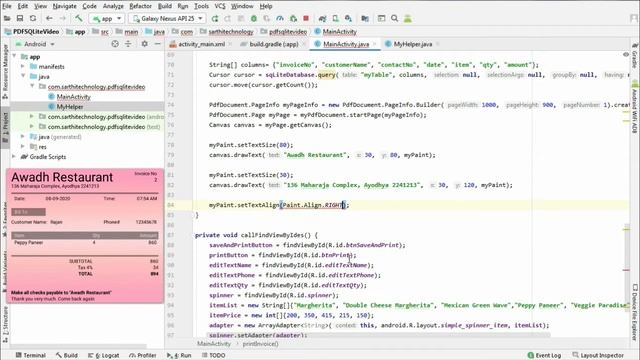Viewport: 640px width, 360px height.
Task: Click printInvoice() in the editor breadcrumb
Action: click(260, 344)
